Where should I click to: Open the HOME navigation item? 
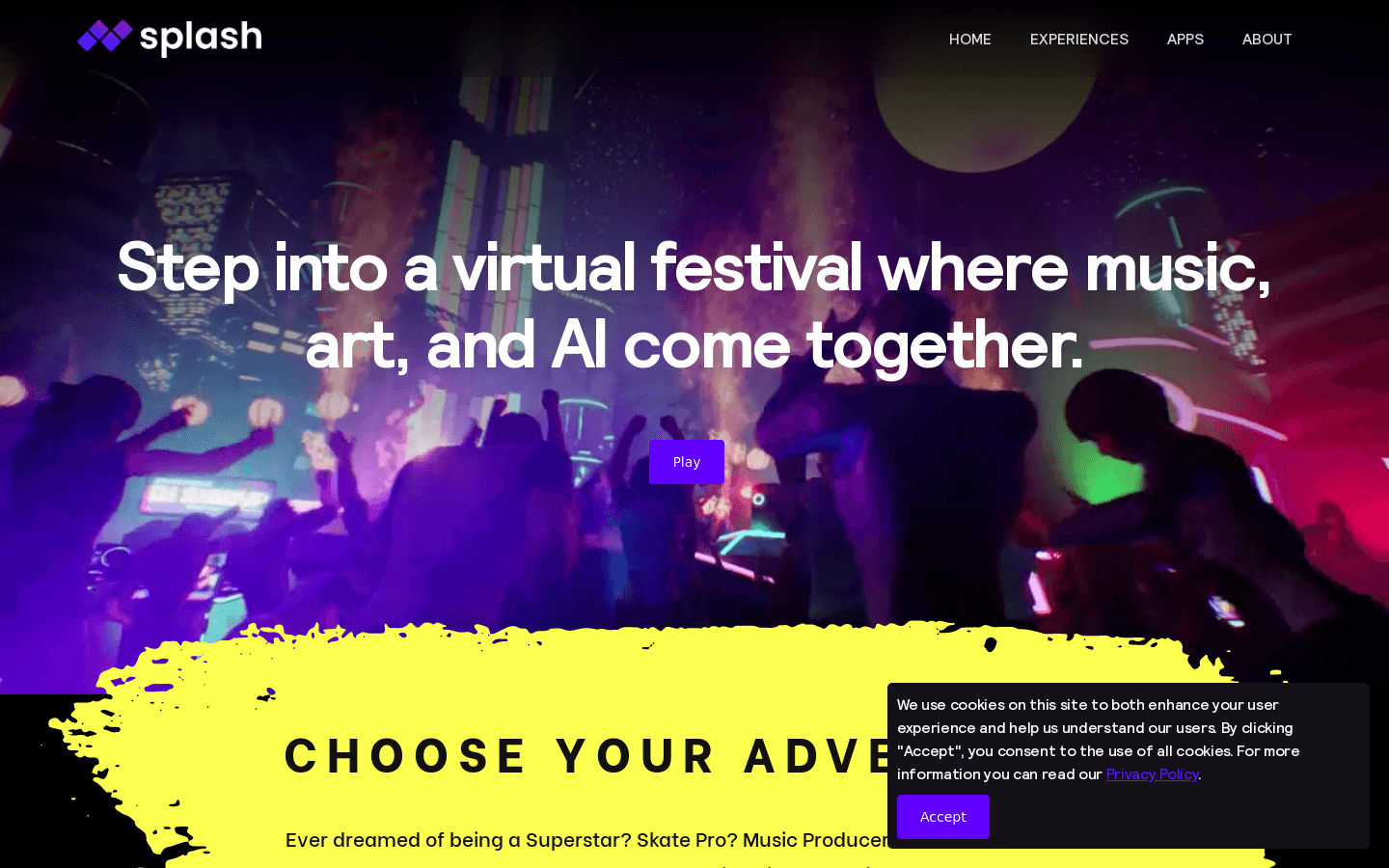point(970,39)
